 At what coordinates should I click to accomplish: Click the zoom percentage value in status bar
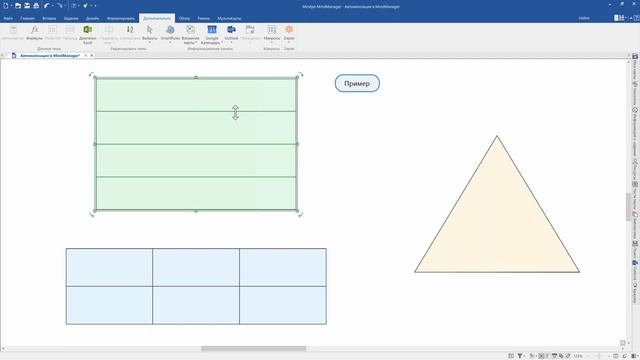pos(578,356)
